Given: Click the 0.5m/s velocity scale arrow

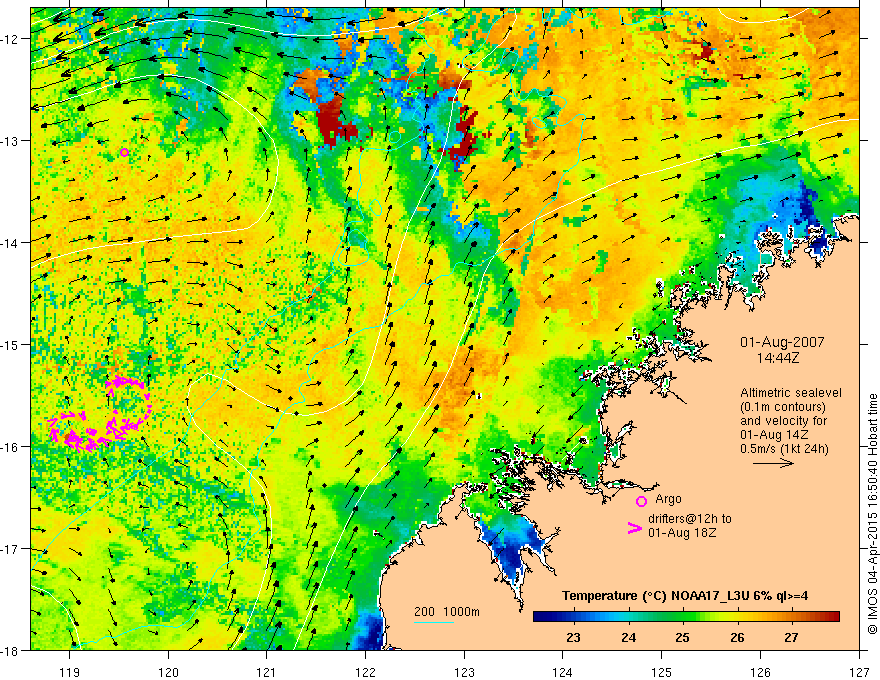Looking at the screenshot, I should [773, 463].
